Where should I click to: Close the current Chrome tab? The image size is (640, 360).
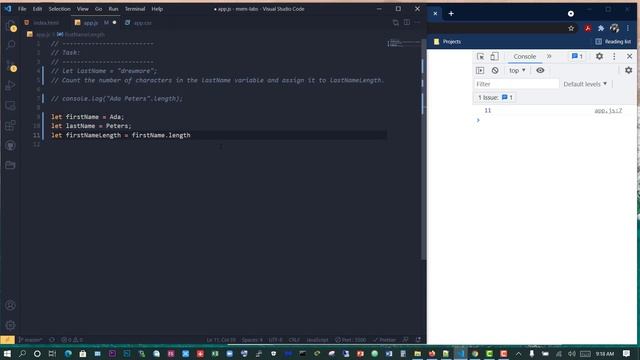(x=435, y=13)
